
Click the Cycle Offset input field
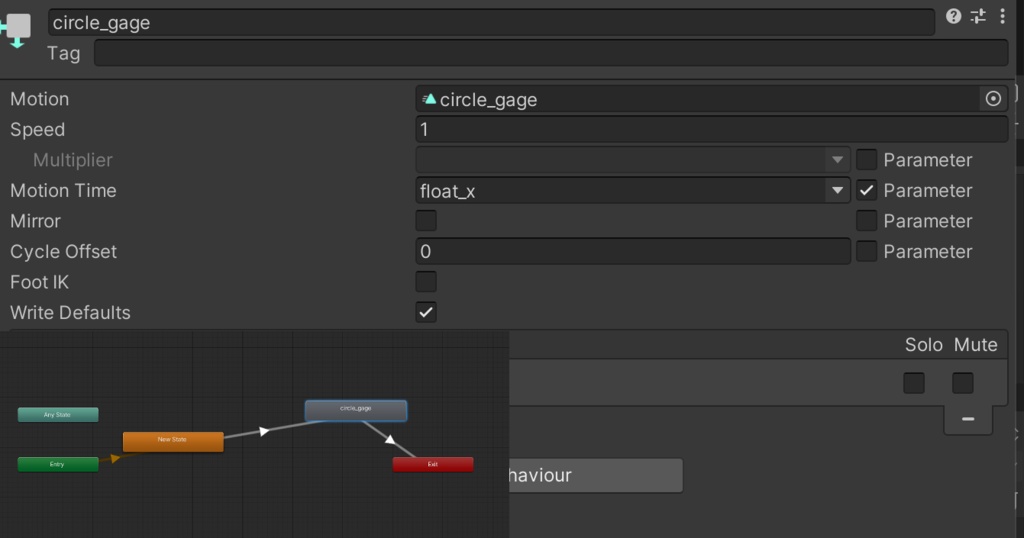coord(632,251)
